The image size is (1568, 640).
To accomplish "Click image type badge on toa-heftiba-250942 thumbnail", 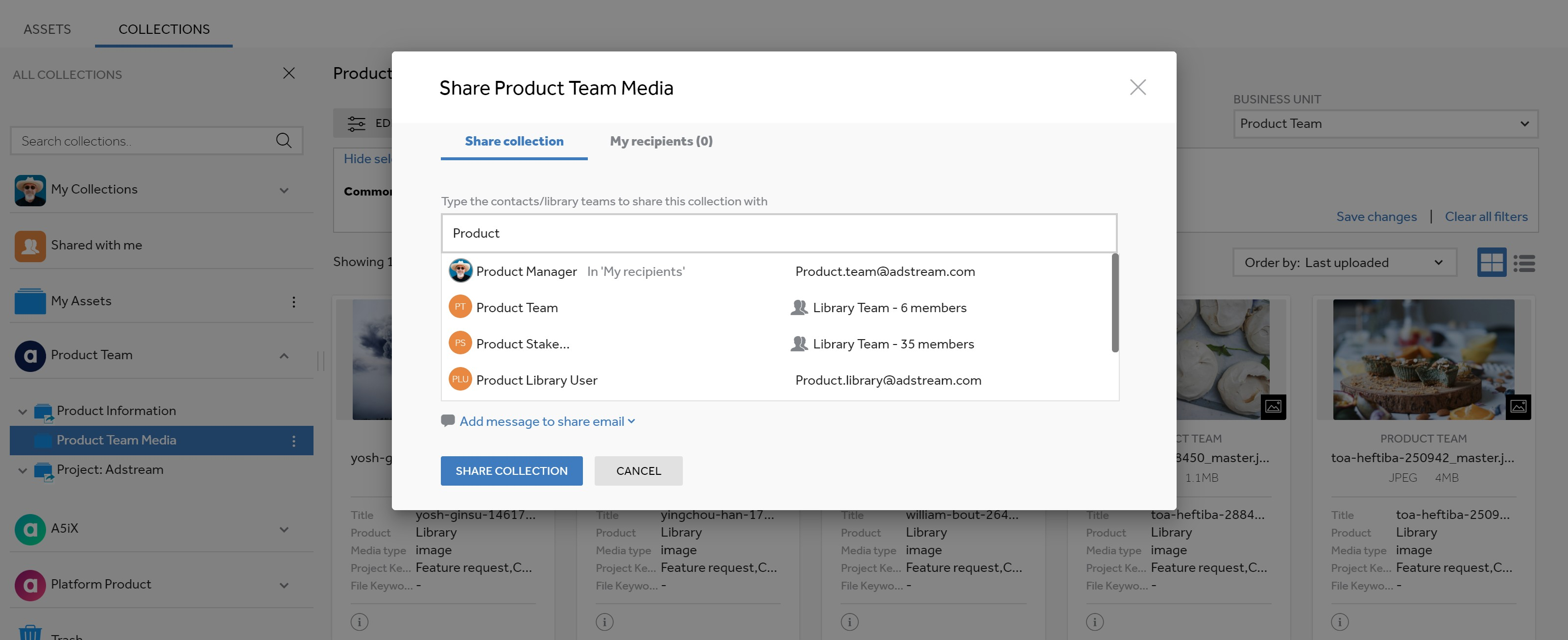I will tap(1518, 406).
